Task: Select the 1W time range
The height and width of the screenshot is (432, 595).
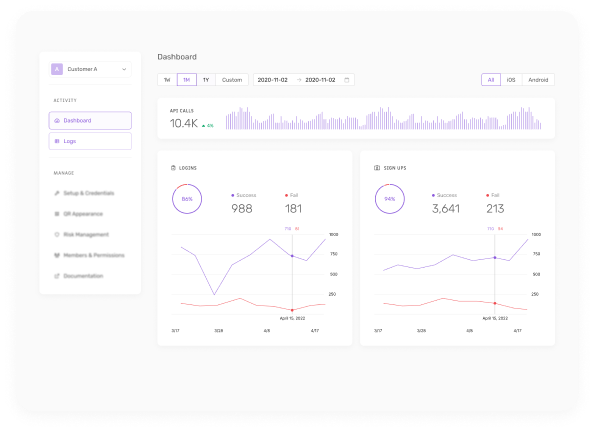Action: tap(167, 80)
